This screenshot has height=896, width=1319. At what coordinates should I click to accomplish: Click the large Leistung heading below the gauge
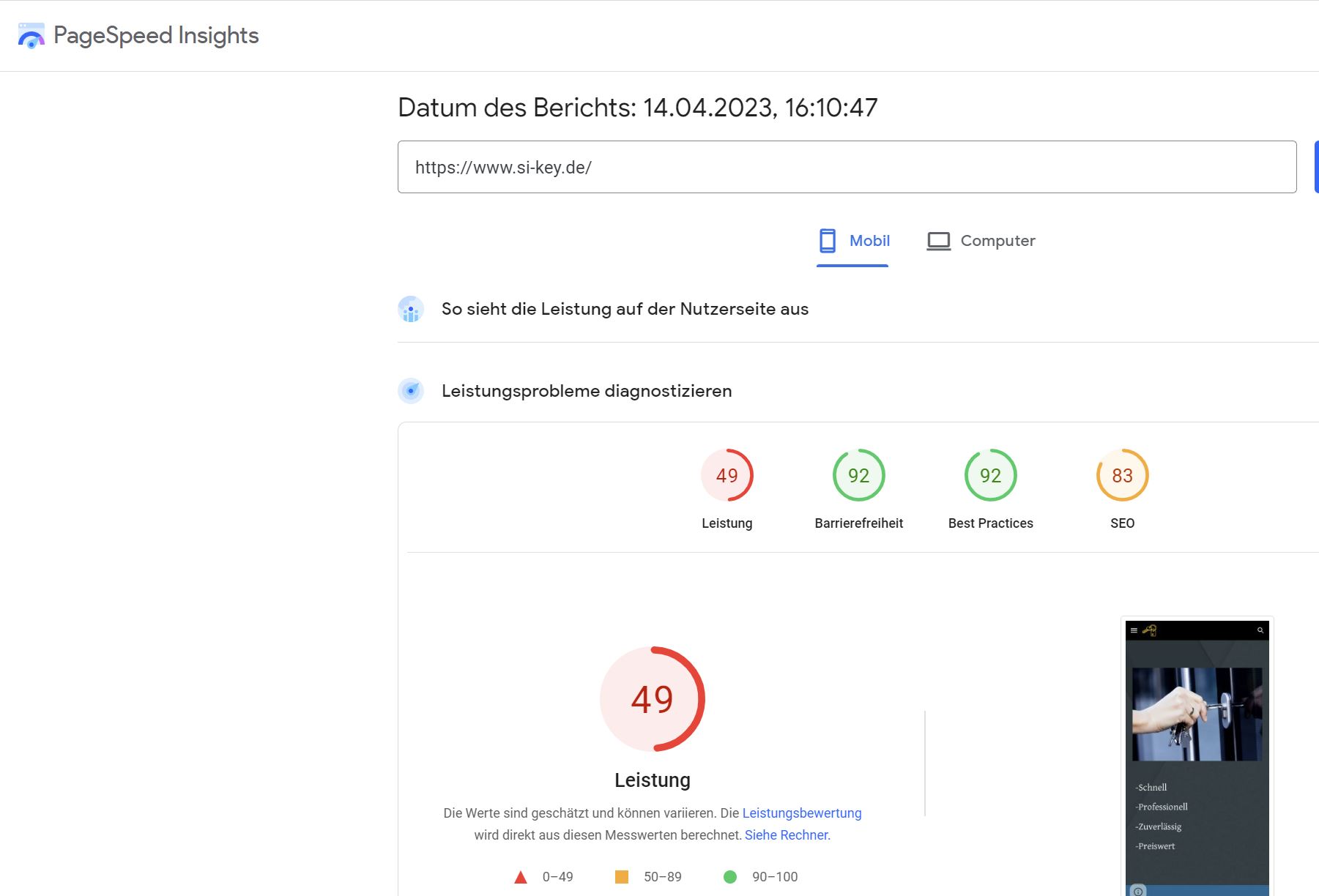click(653, 780)
